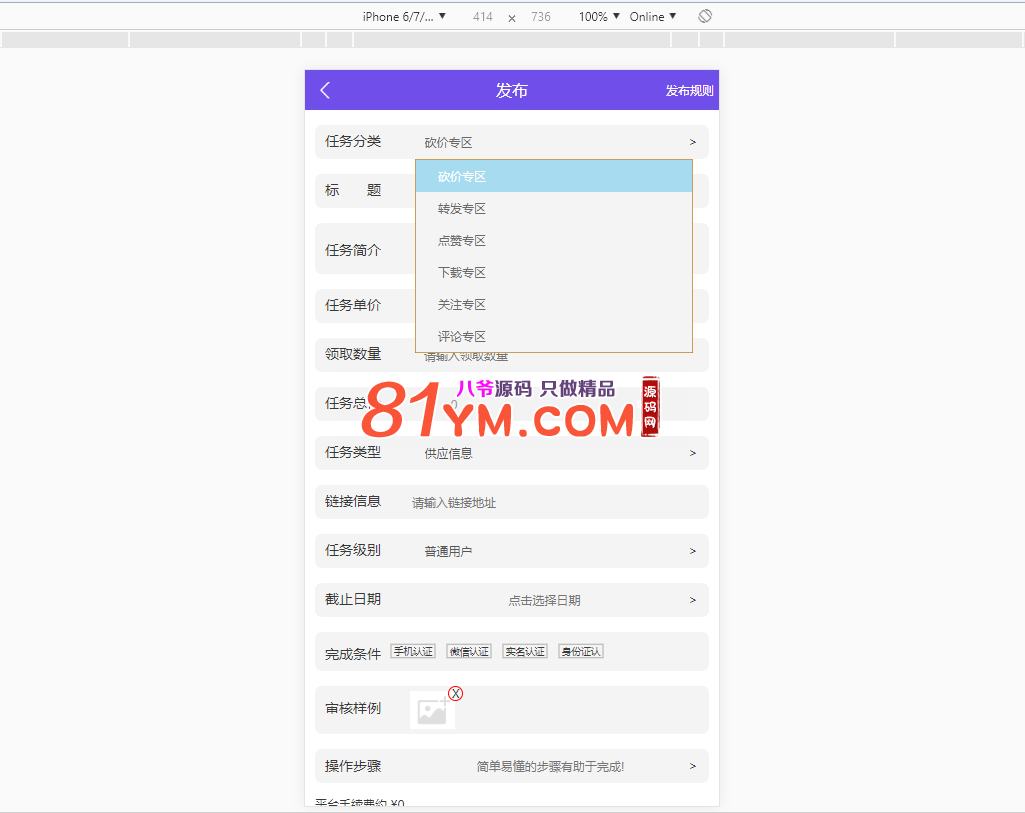Upload an image in 审核样例
Screen dimensions: 1025x813
432,710
